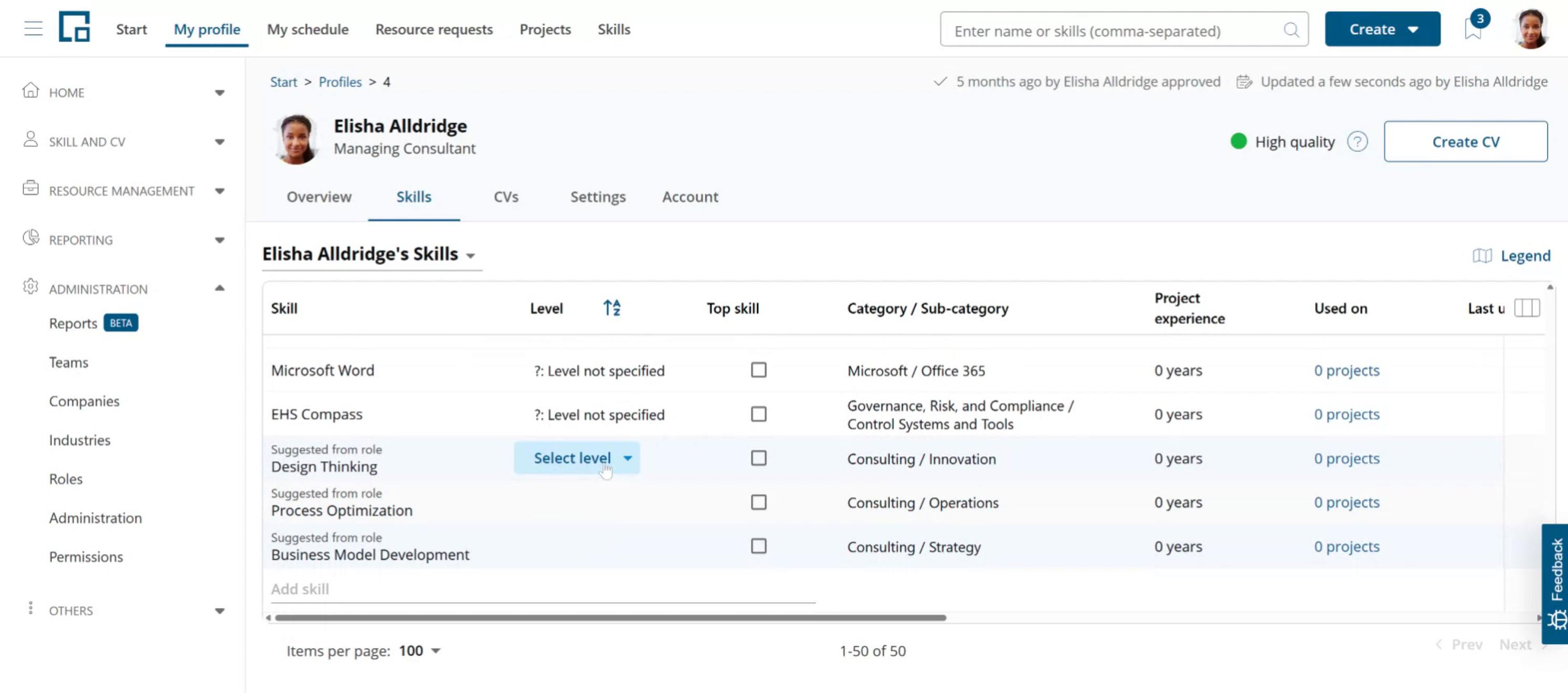Open the column chooser icon
Image resolution: width=1568 pixels, height=693 pixels.
(1527, 308)
